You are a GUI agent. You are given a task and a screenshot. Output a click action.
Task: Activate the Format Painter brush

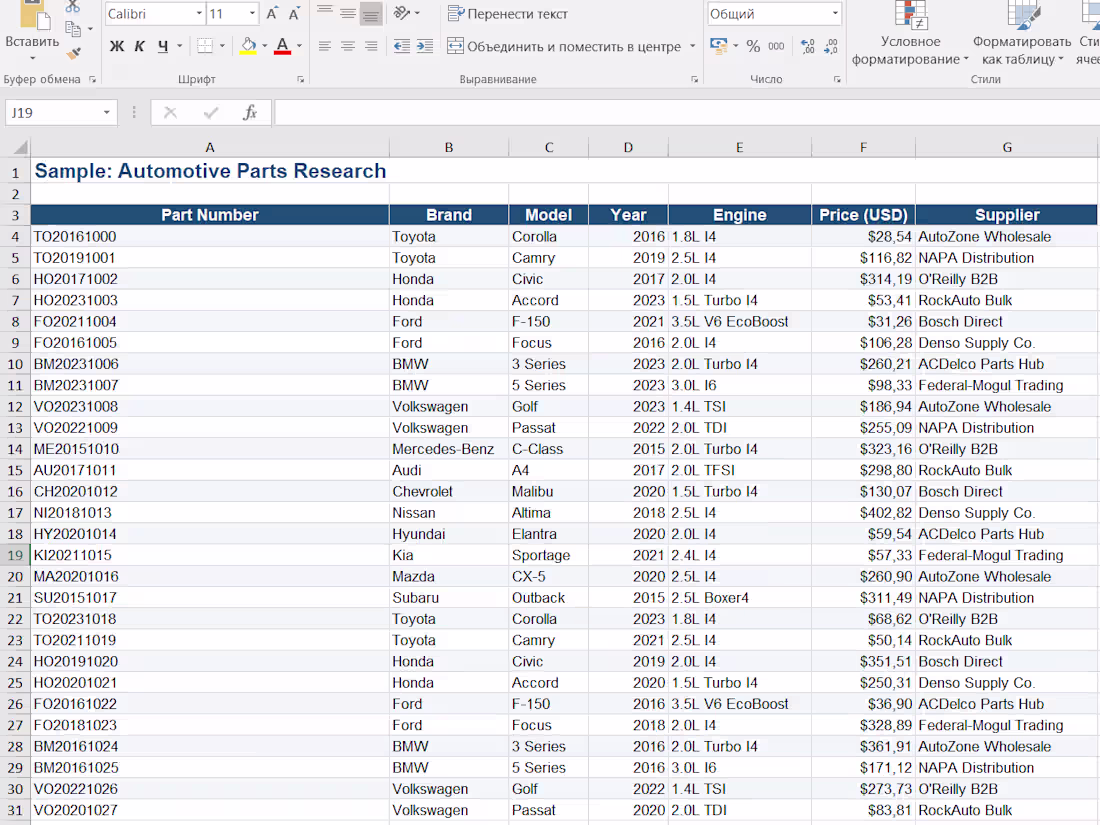click(x=73, y=53)
